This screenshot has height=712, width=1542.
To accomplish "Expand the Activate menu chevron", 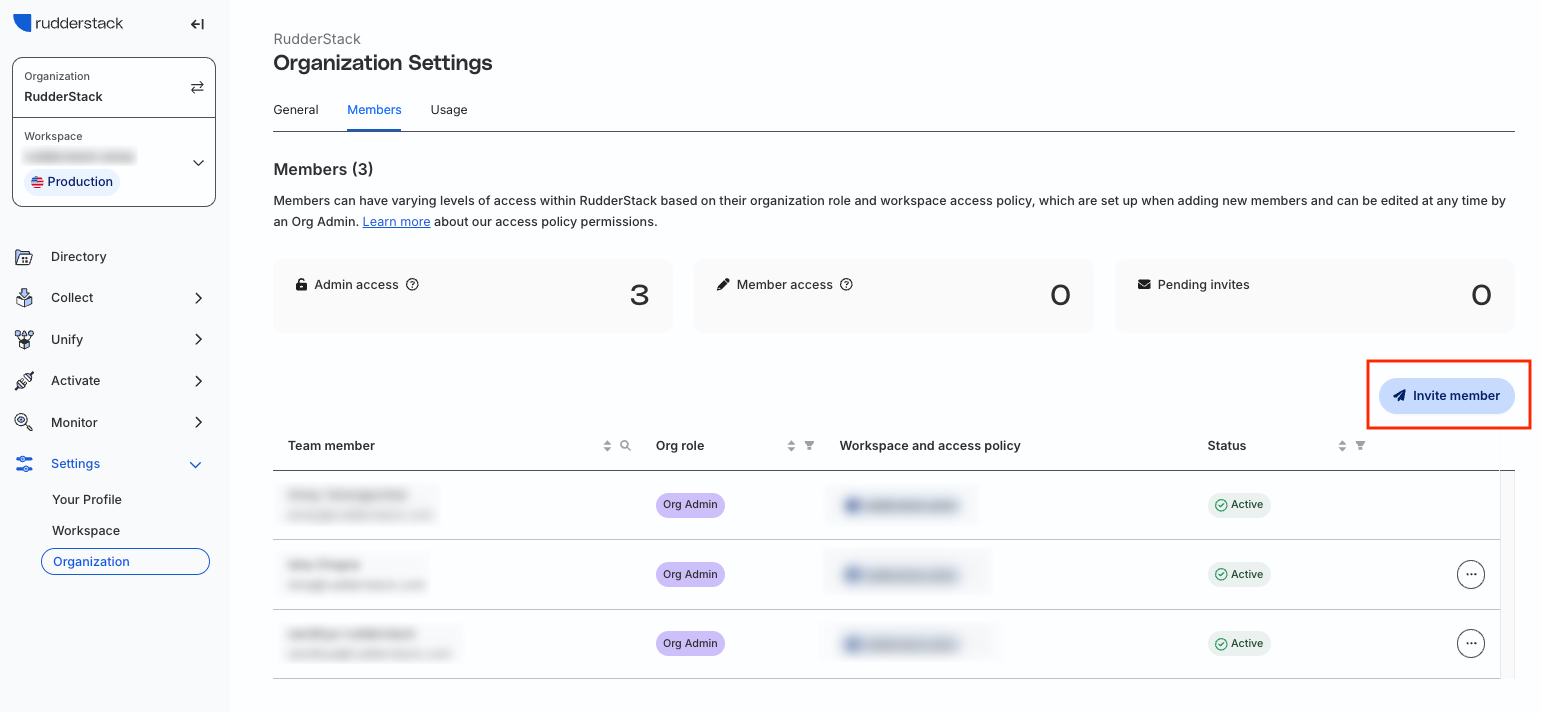I will tap(198, 381).
